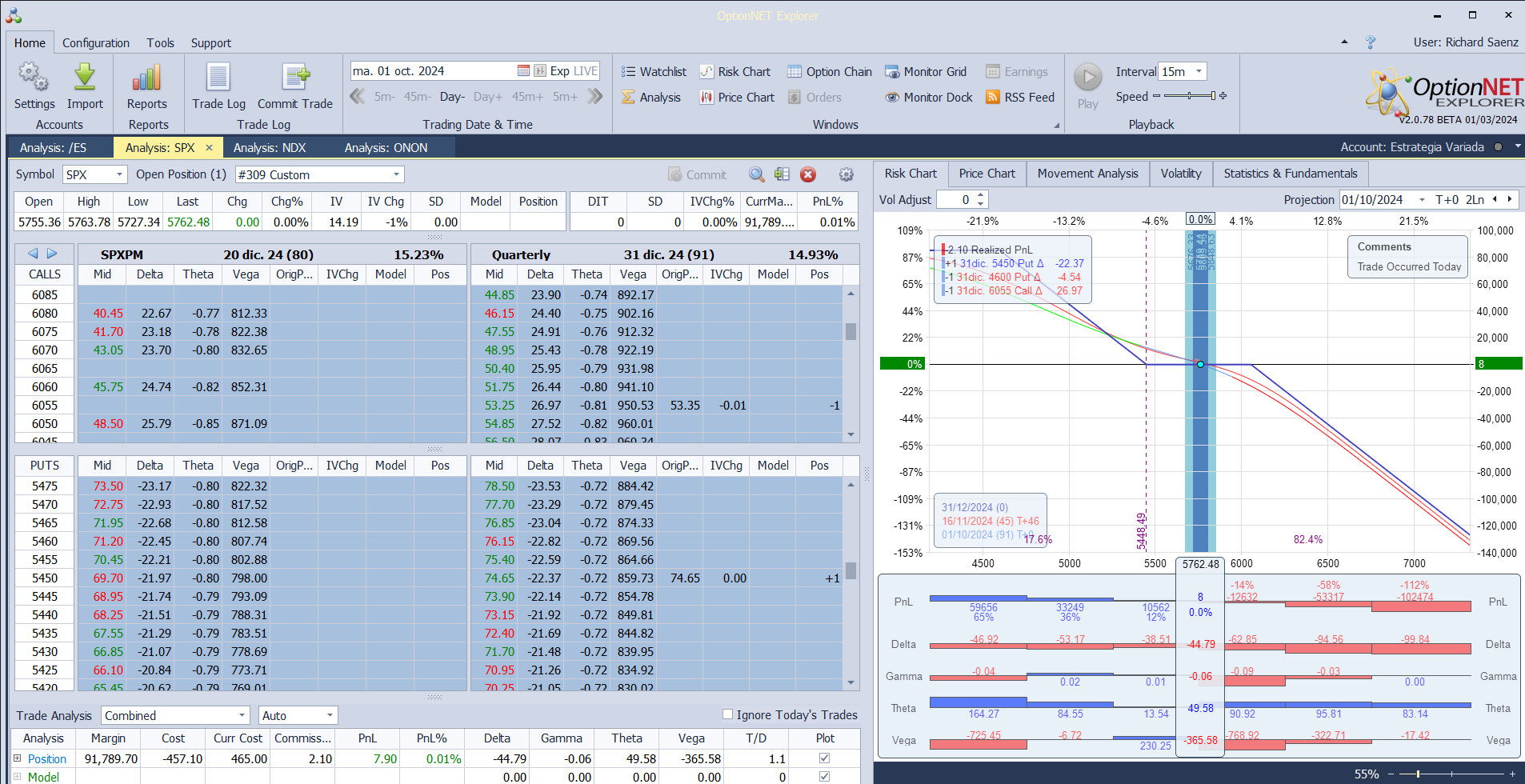Open the Analysis window from the ribbon
The height and width of the screenshot is (784, 1525).
(651, 97)
